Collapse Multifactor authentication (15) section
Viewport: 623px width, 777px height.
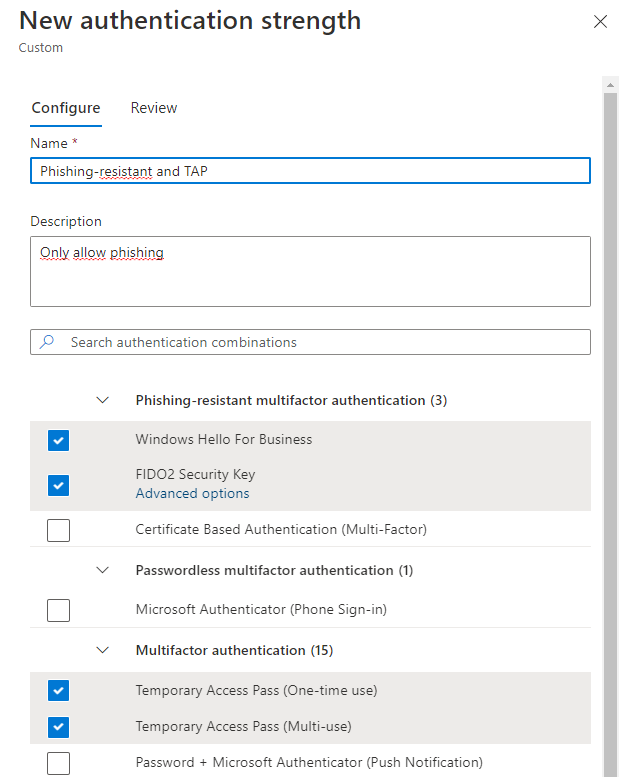[x=103, y=650]
